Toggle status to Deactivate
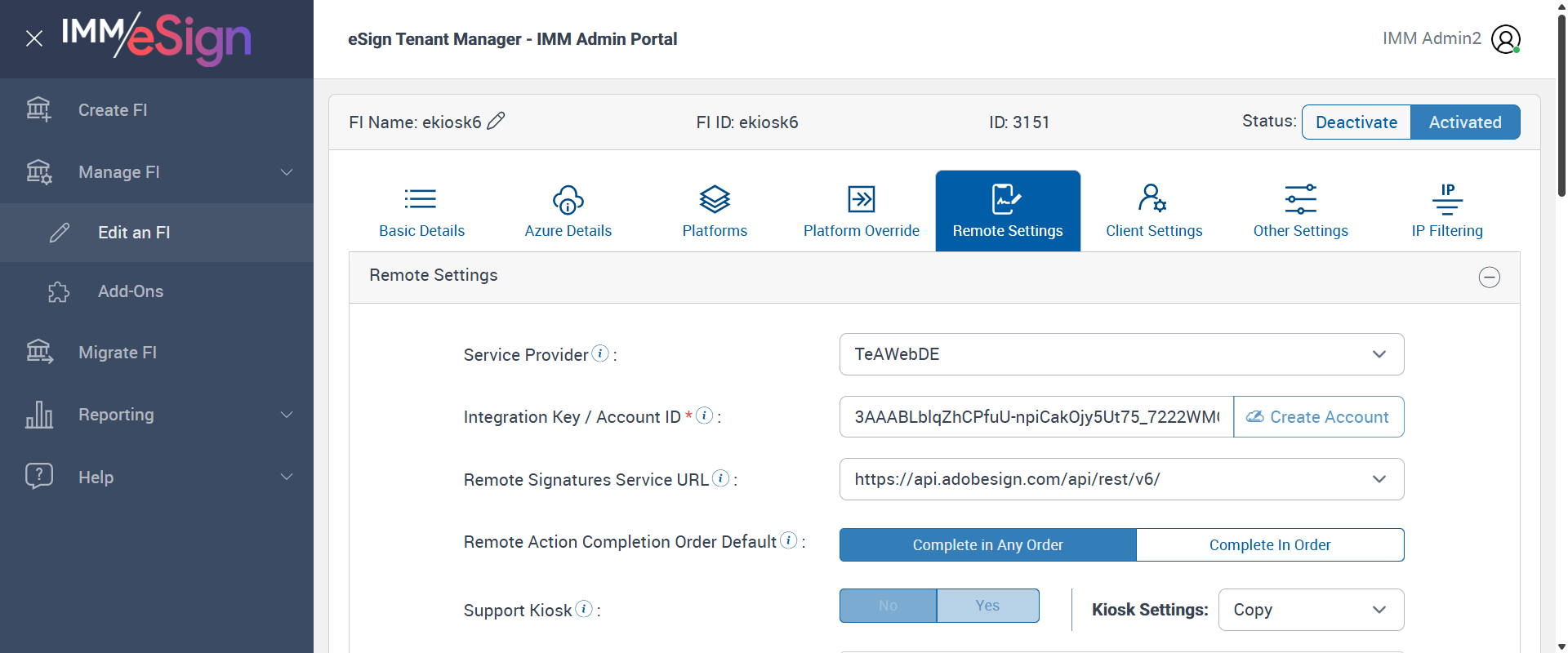The height and width of the screenshot is (653, 1568). 1356,122
